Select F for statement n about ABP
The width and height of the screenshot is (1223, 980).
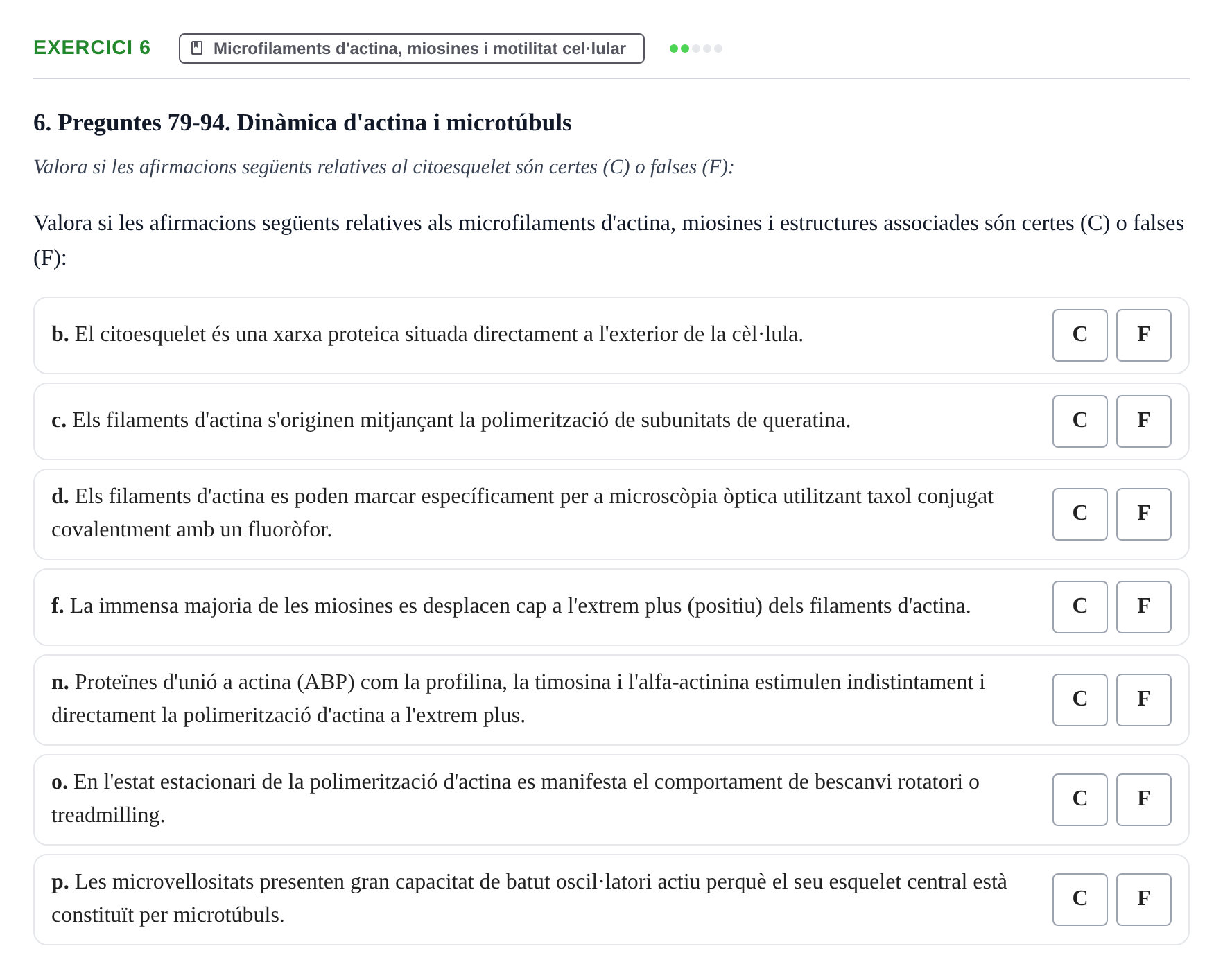pos(1144,700)
